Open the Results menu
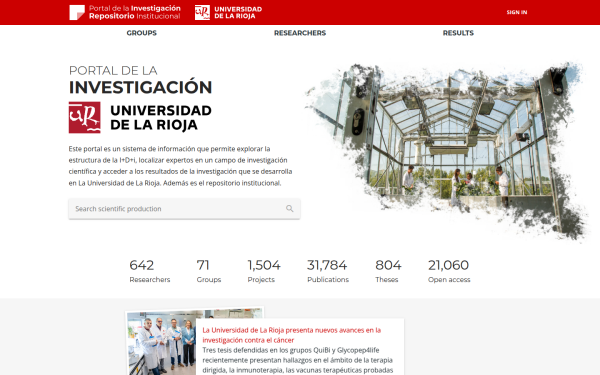600x375 pixels. click(458, 33)
